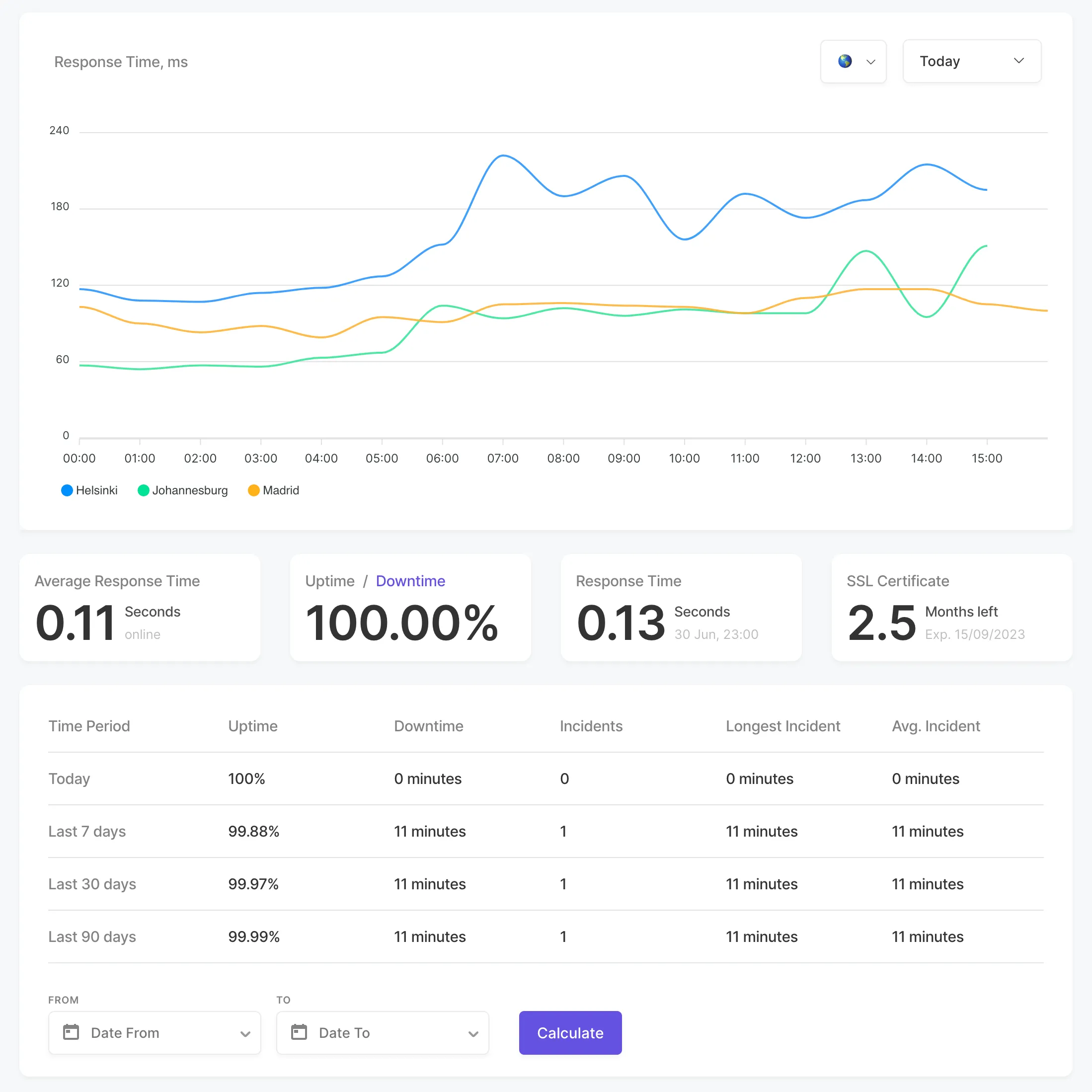Click the globe icon in region selector
1092x1092 pixels.
click(x=845, y=61)
